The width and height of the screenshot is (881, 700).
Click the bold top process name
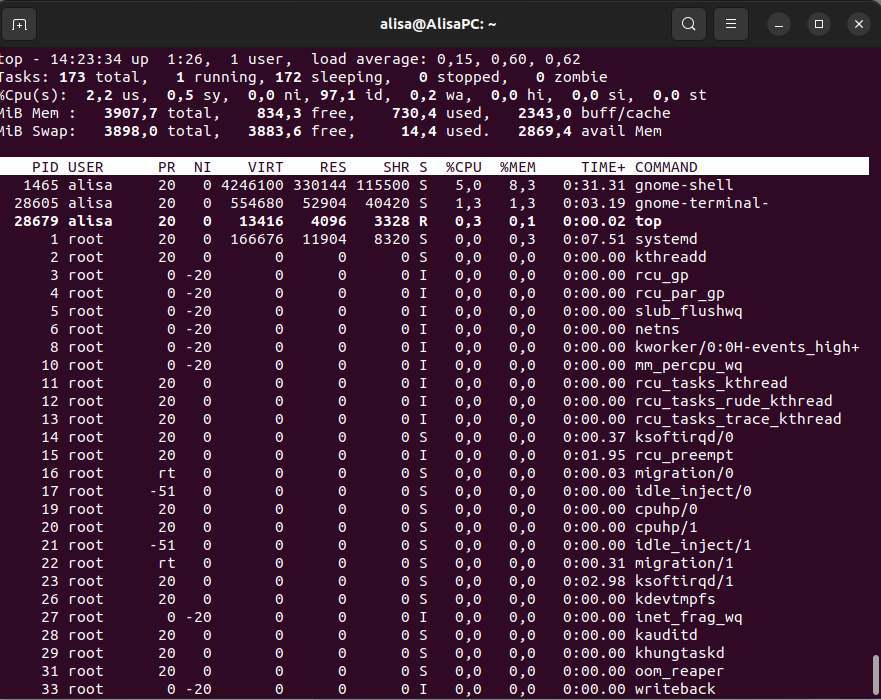648,221
